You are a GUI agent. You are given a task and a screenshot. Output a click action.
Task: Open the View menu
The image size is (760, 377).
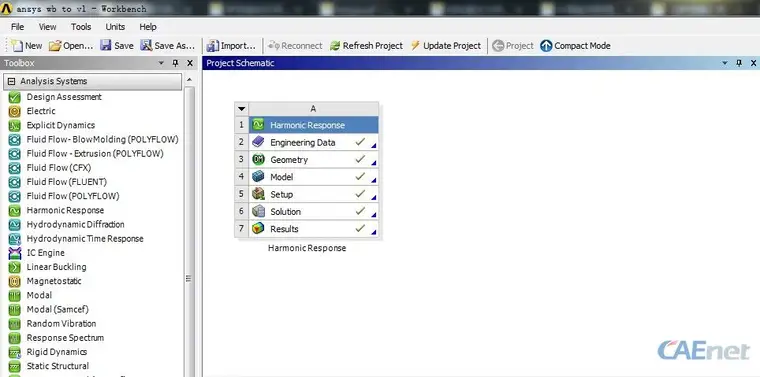click(48, 27)
